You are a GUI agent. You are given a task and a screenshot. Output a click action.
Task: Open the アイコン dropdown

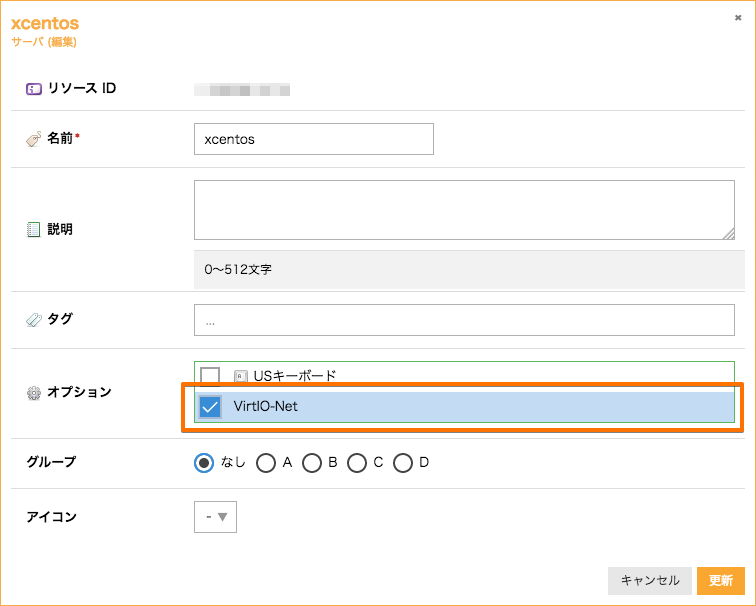click(x=215, y=517)
